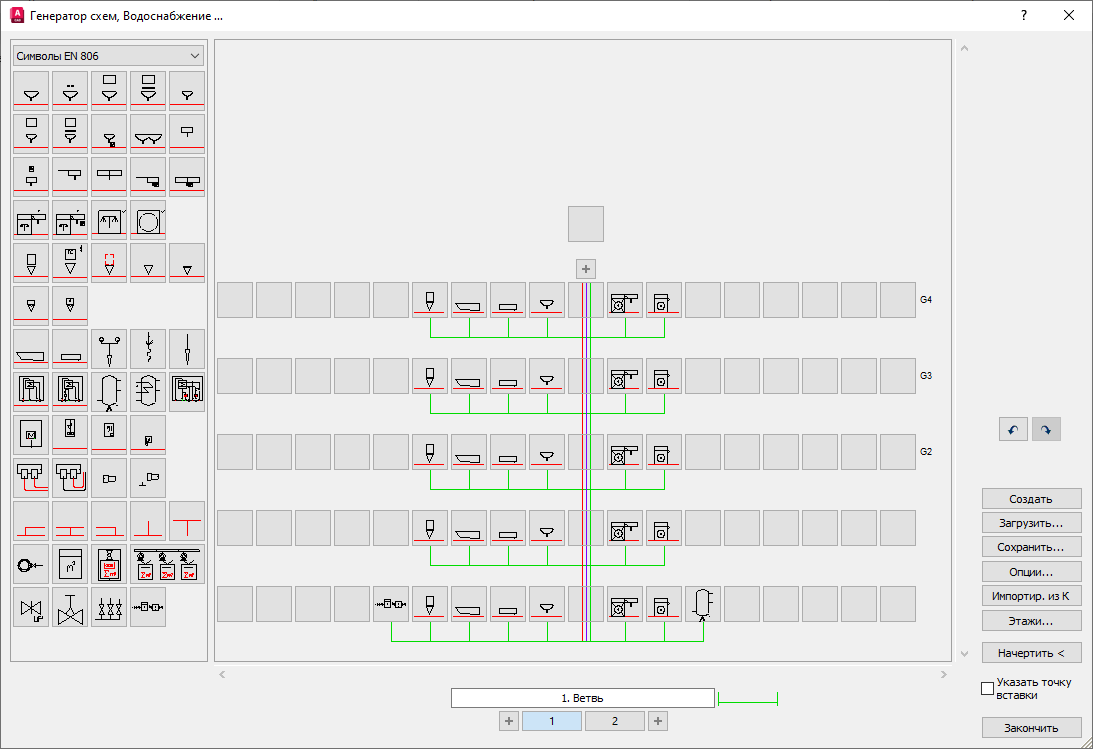Choose the red upright T connector symbol
This screenshot has width=1093, height=749.
click(187, 521)
